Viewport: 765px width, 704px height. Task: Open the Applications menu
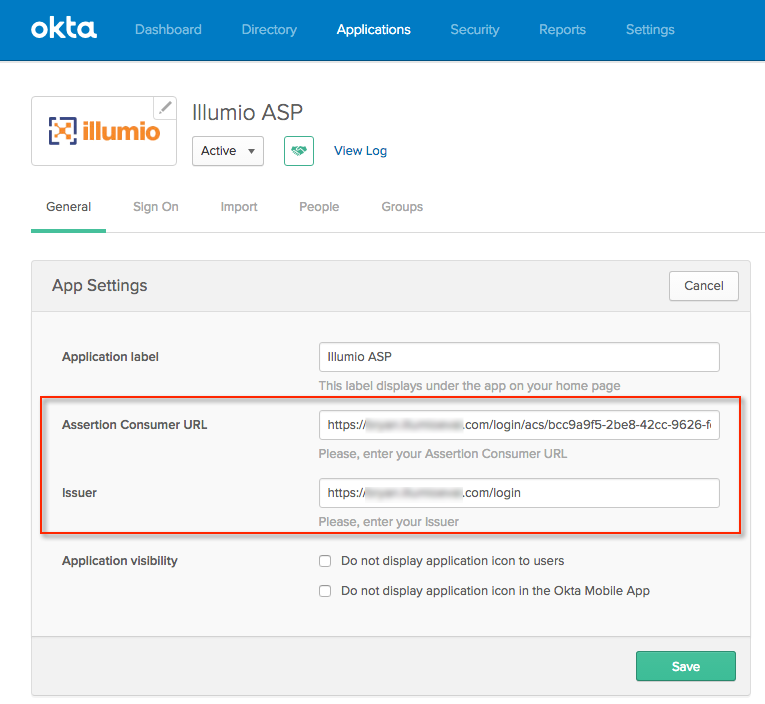[x=374, y=30]
